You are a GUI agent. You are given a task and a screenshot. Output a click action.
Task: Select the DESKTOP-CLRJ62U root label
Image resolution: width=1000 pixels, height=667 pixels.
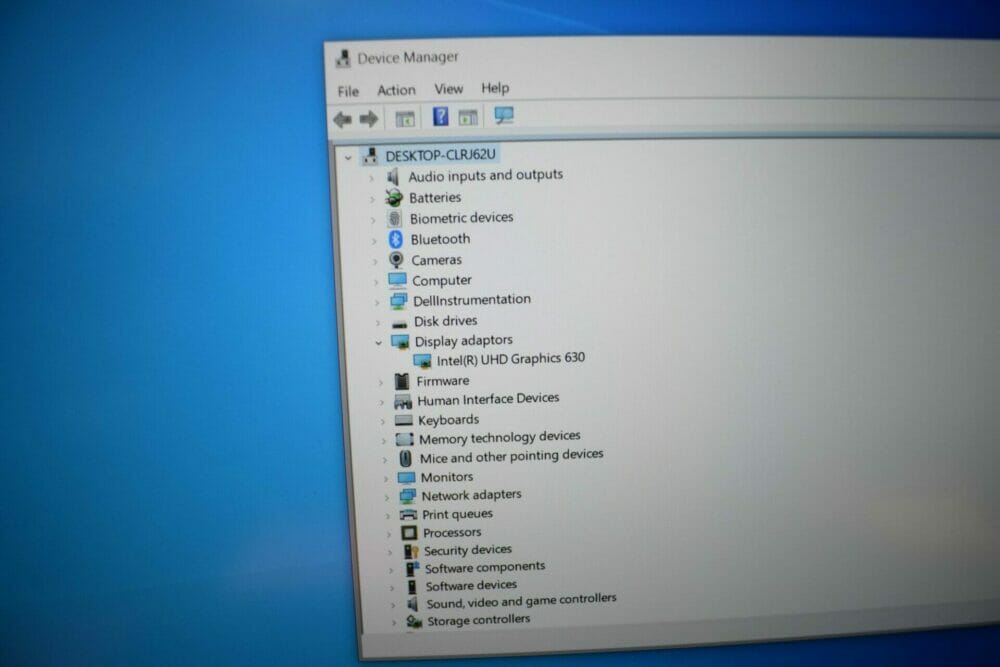440,155
